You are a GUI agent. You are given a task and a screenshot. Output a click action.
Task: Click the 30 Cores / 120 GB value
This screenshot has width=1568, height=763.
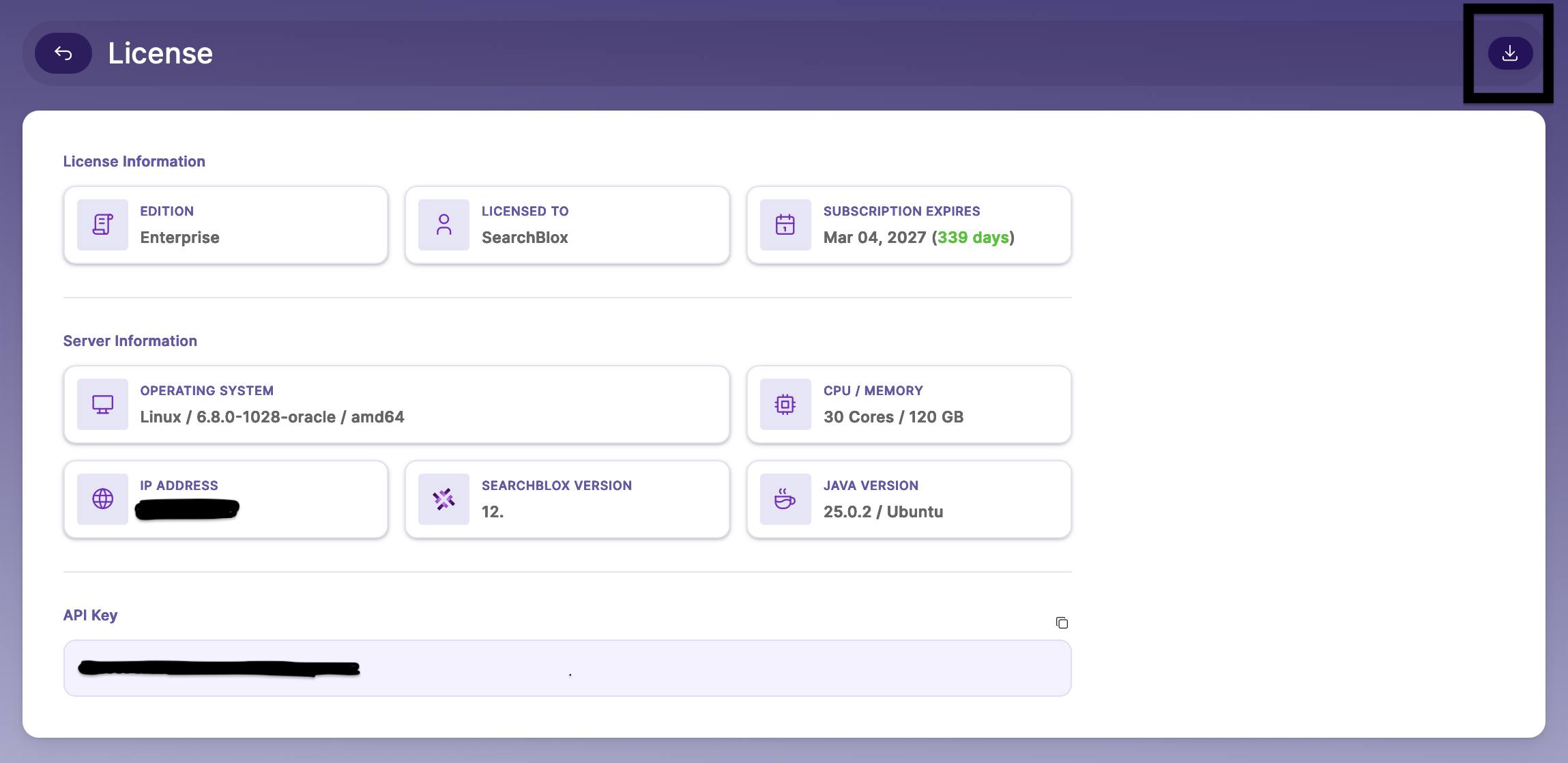pos(893,417)
